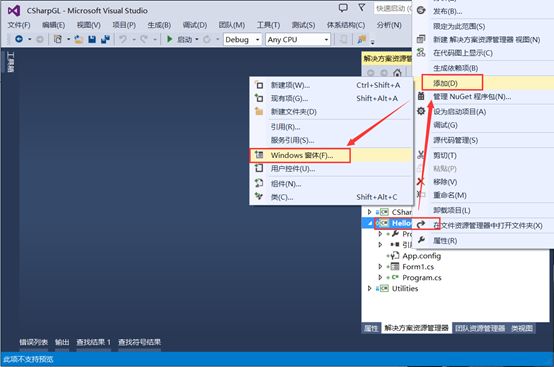
Task: Select App.config in Solution Explorer
Action: (422, 256)
